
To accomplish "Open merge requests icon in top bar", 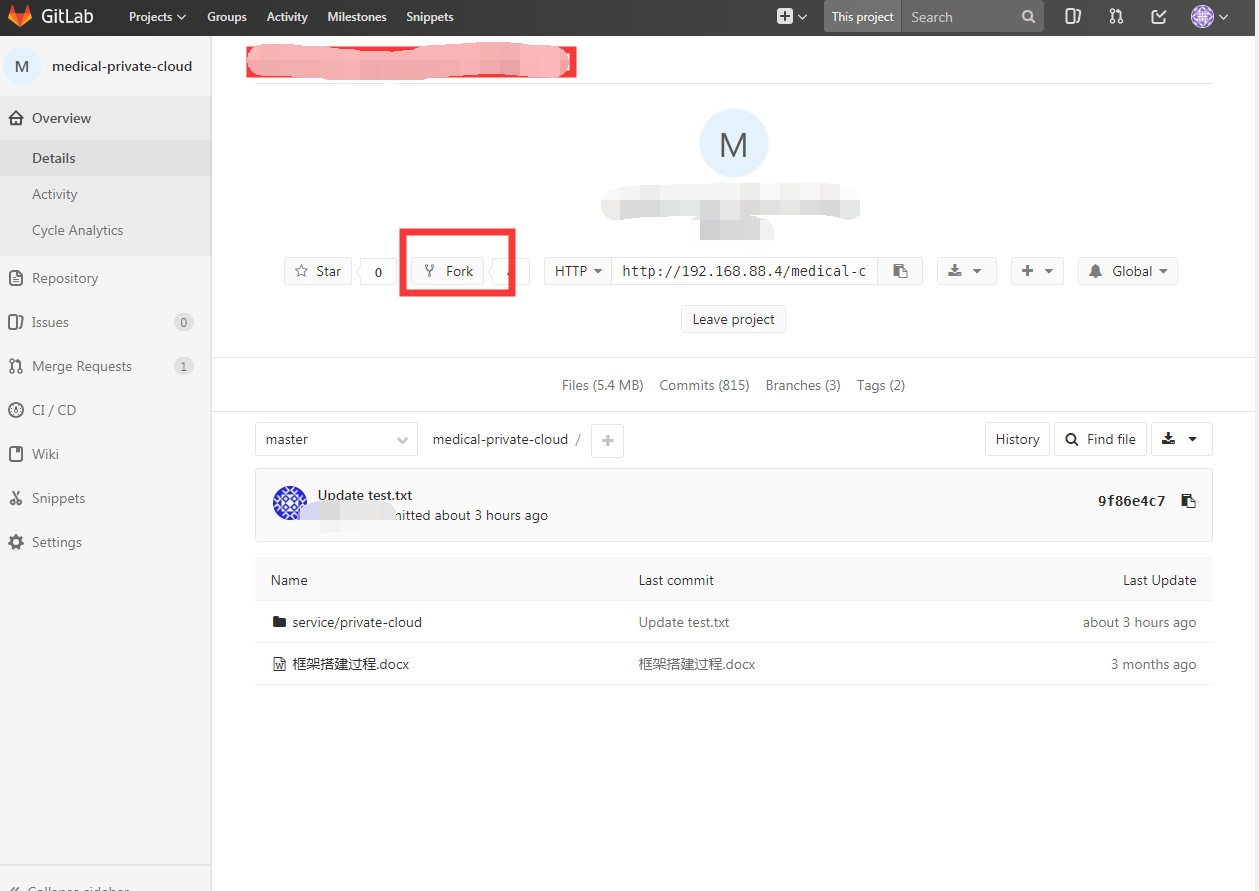I will point(1115,16).
